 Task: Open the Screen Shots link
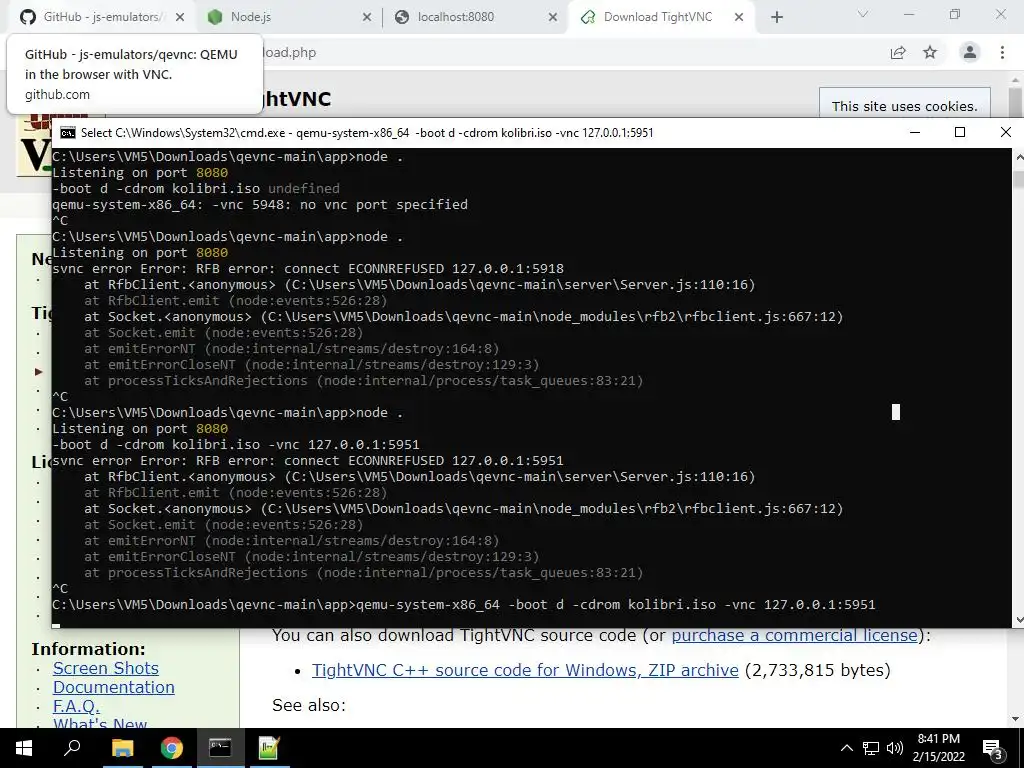pyautogui.click(x=106, y=668)
